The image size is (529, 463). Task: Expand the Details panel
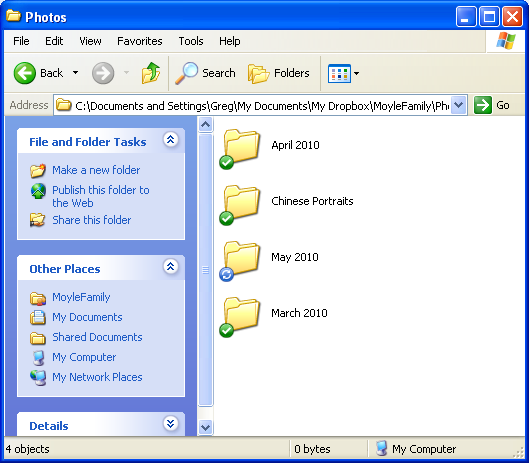(171, 423)
